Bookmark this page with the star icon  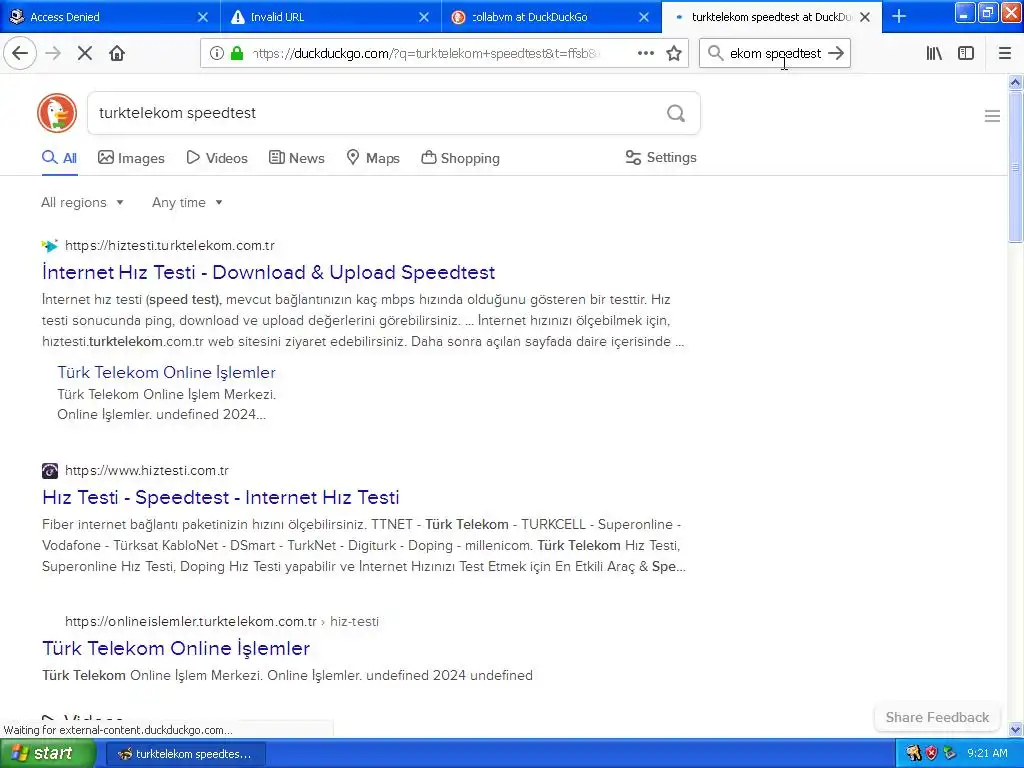pyautogui.click(x=674, y=54)
